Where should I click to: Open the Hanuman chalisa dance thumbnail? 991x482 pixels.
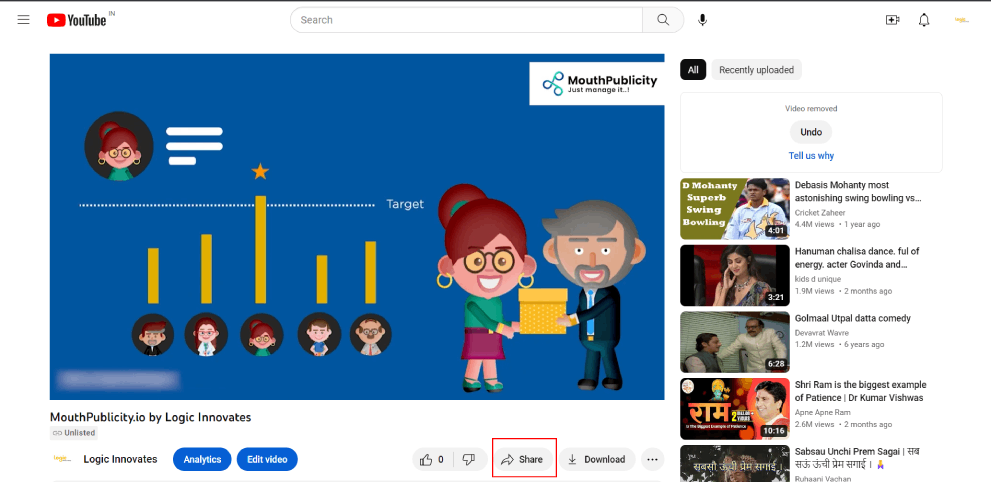(x=734, y=275)
